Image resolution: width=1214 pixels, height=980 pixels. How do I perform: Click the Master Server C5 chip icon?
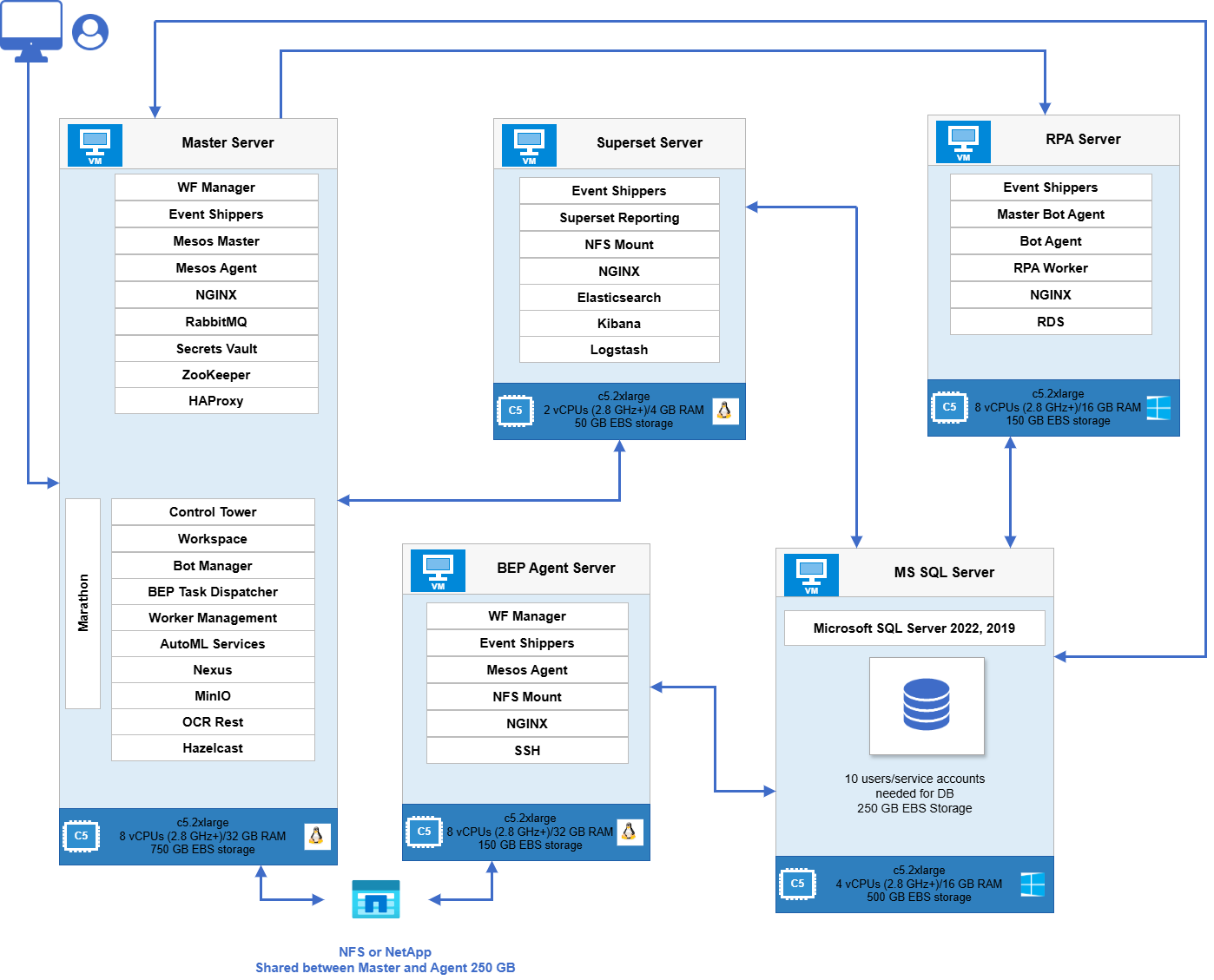click(81, 836)
